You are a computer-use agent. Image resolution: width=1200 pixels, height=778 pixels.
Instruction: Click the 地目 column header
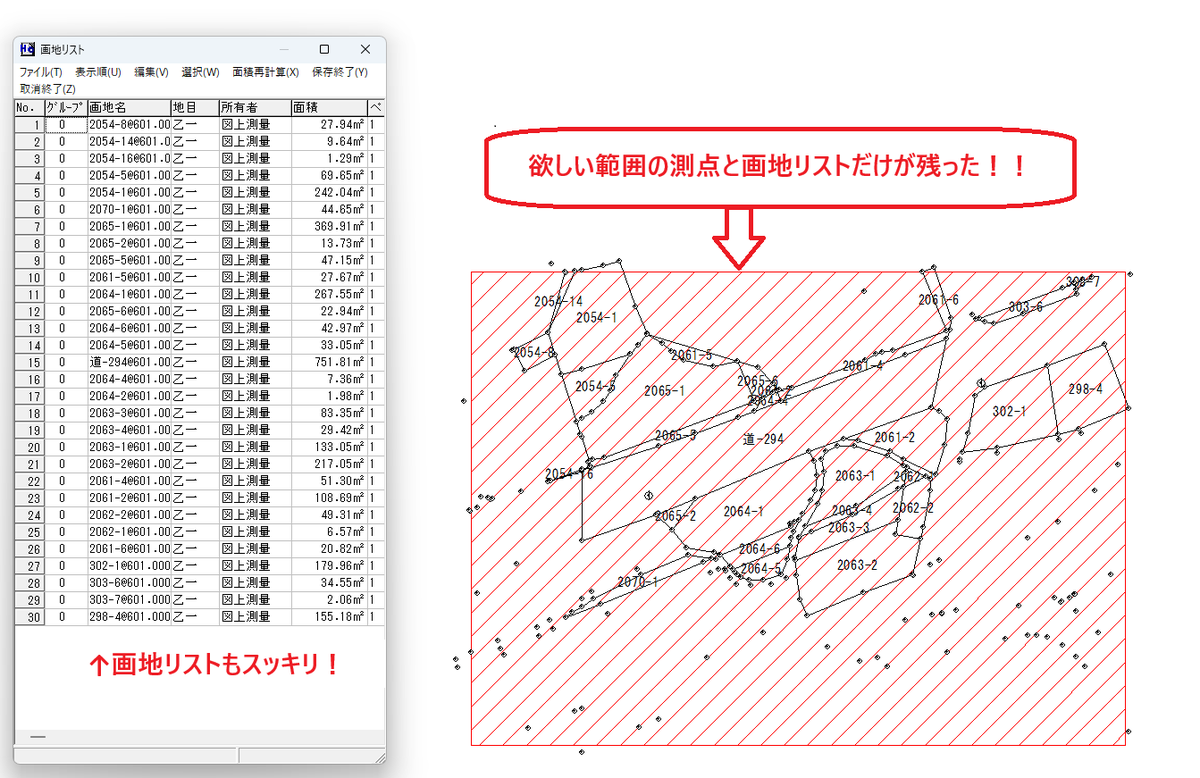click(195, 107)
